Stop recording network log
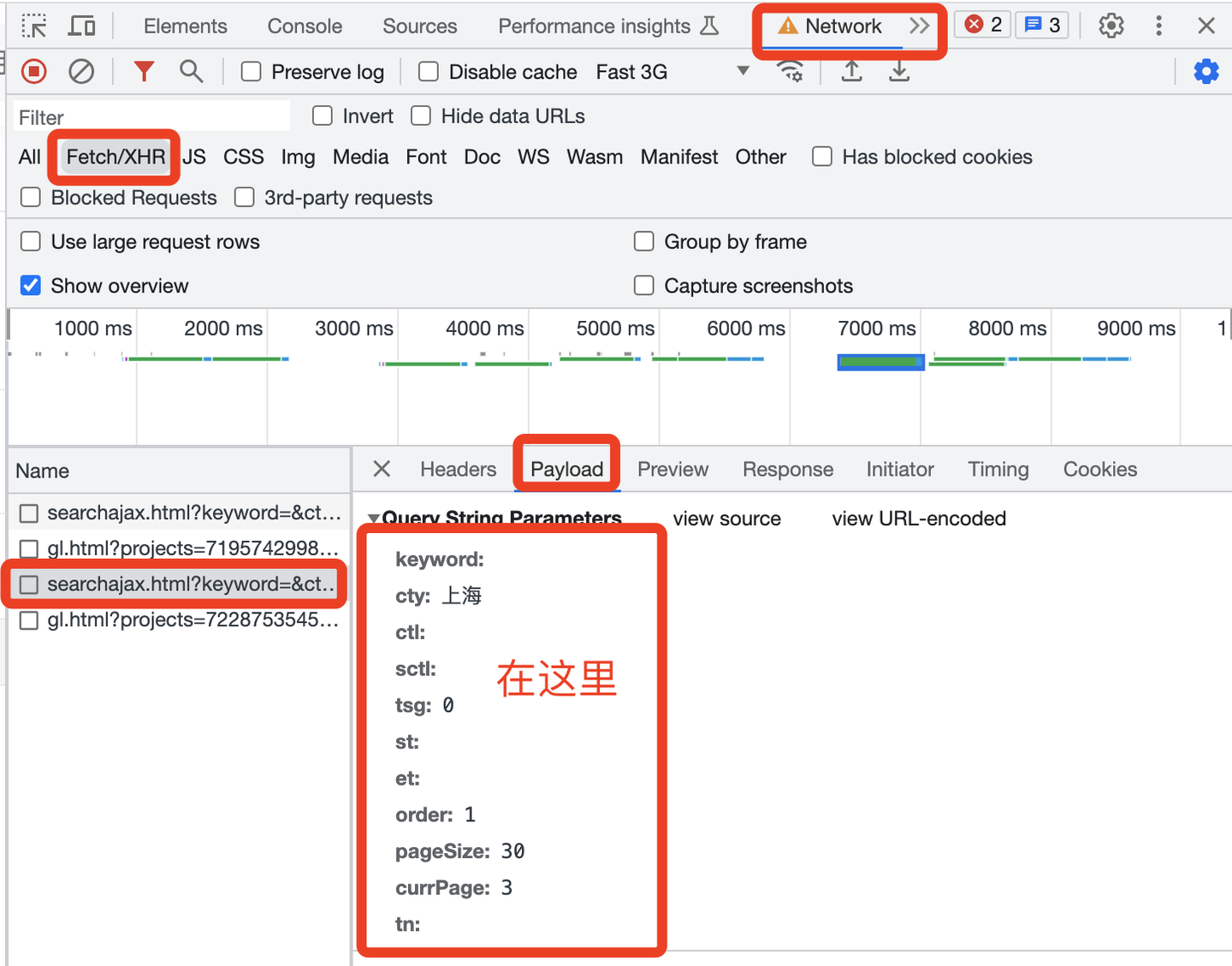The width and height of the screenshot is (1232, 966). coord(34,72)
